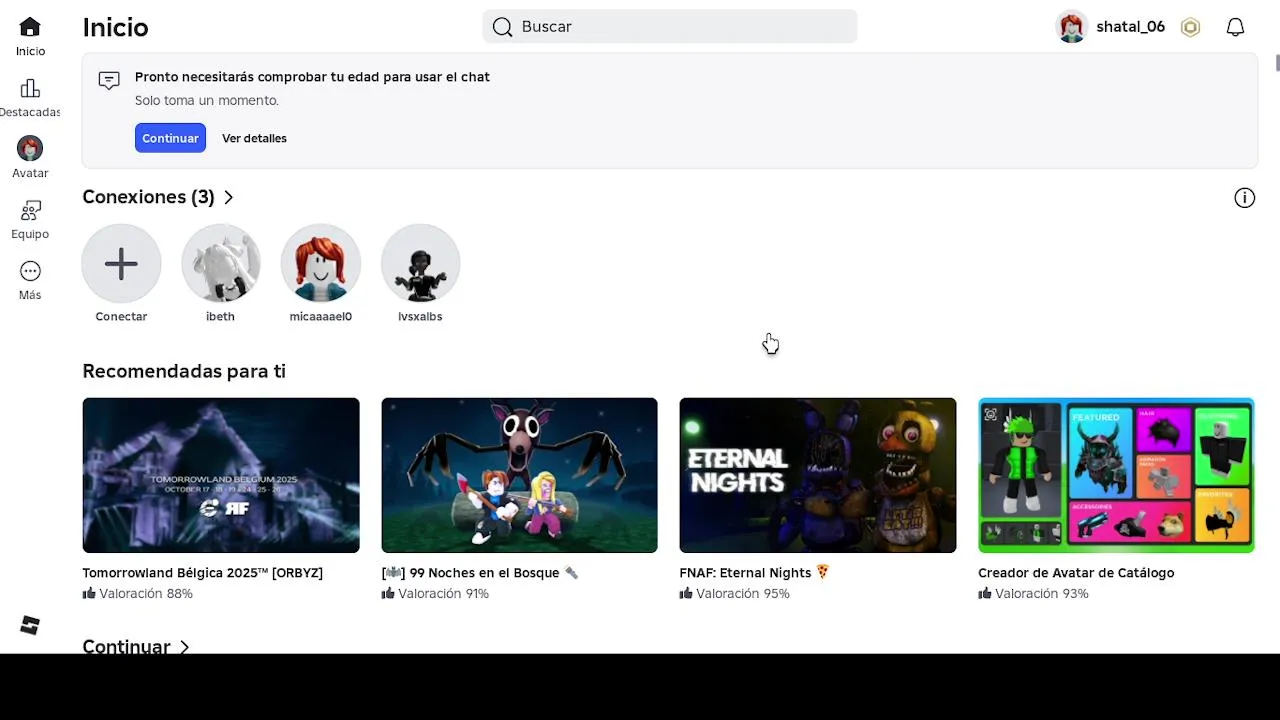Click the info circle icon beside Conexiones

coord(1244,198)
